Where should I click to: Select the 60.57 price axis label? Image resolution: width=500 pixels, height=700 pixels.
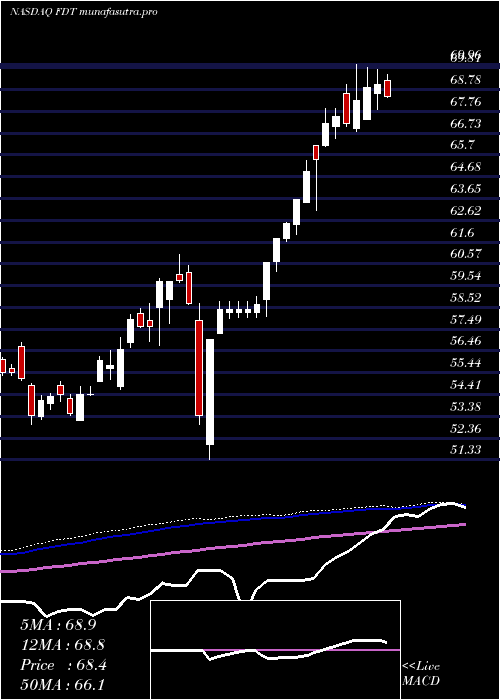coord(466,254)
